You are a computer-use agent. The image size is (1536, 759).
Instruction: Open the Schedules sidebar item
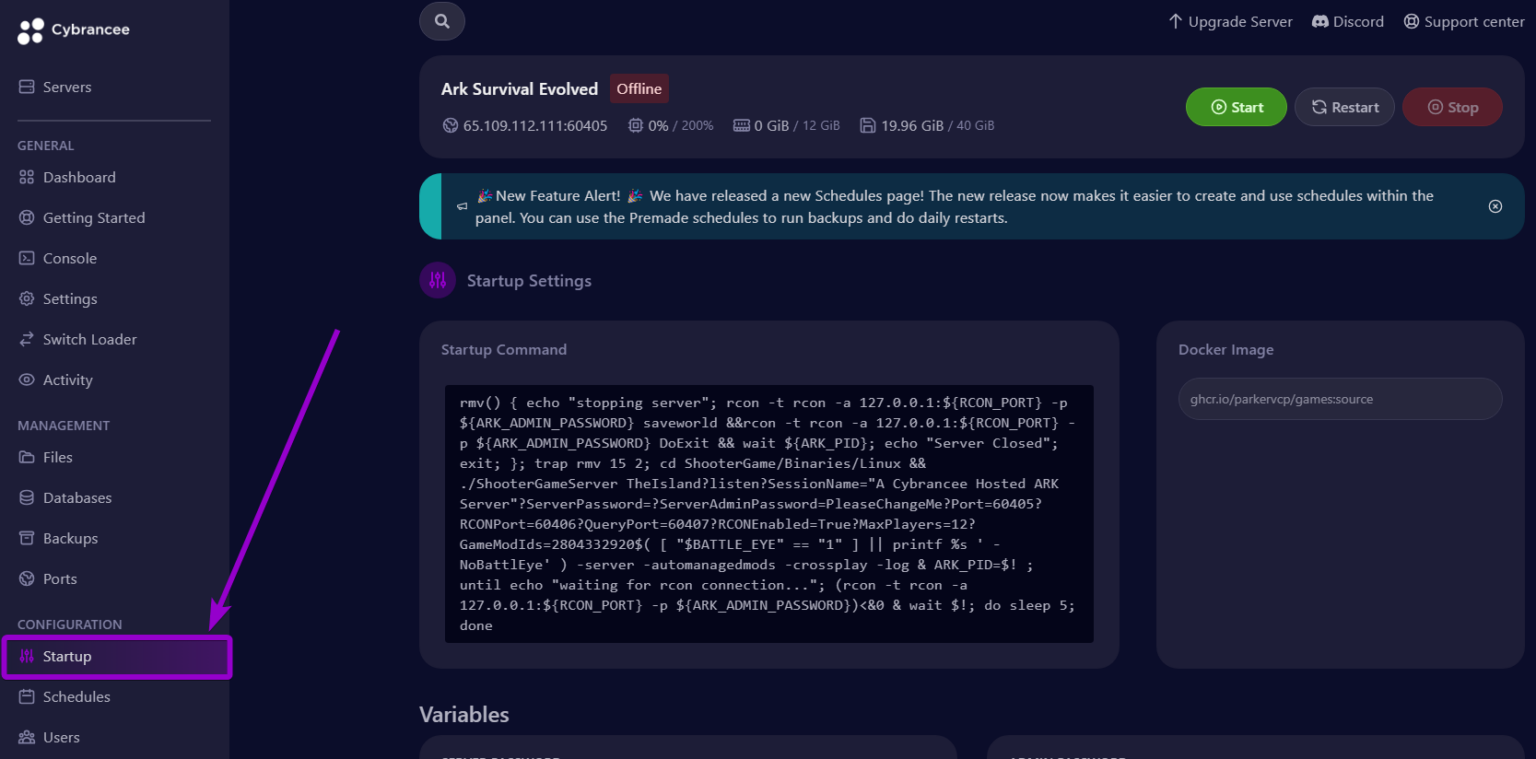point(76,697)
